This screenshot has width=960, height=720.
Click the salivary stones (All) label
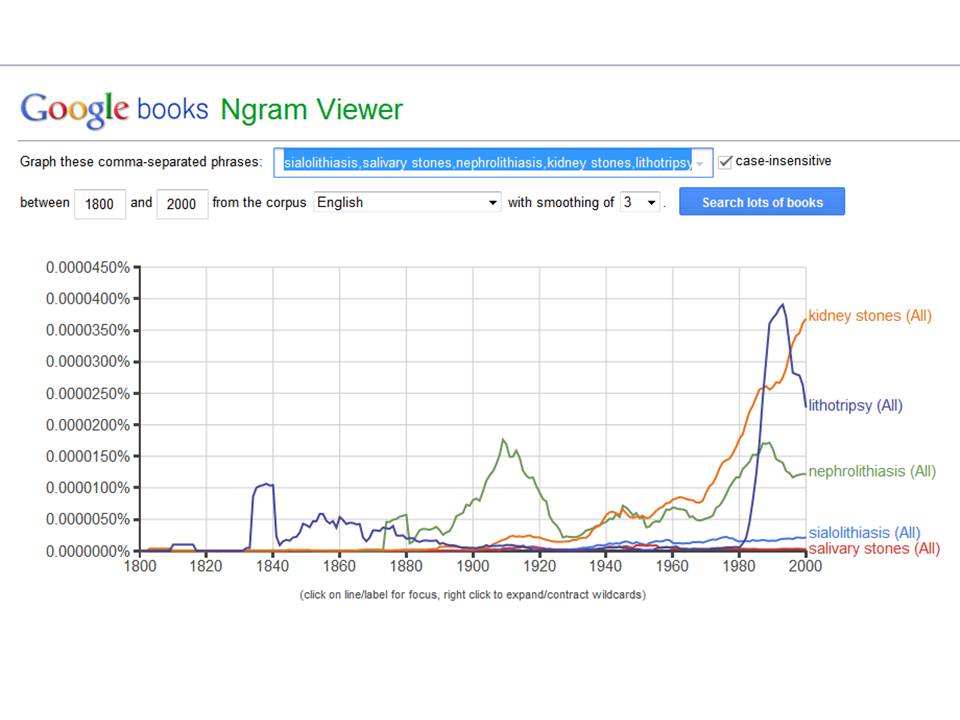pos(874,549)
